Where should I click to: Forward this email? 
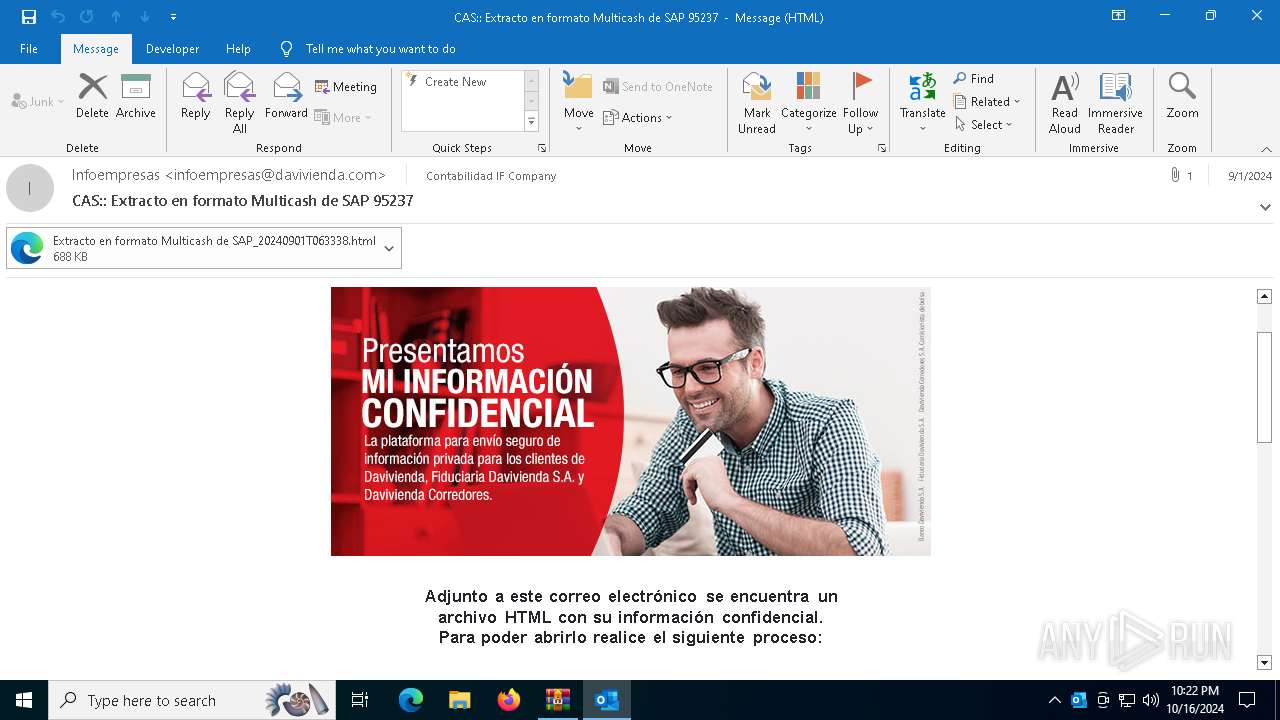click(x=287, y=96)
